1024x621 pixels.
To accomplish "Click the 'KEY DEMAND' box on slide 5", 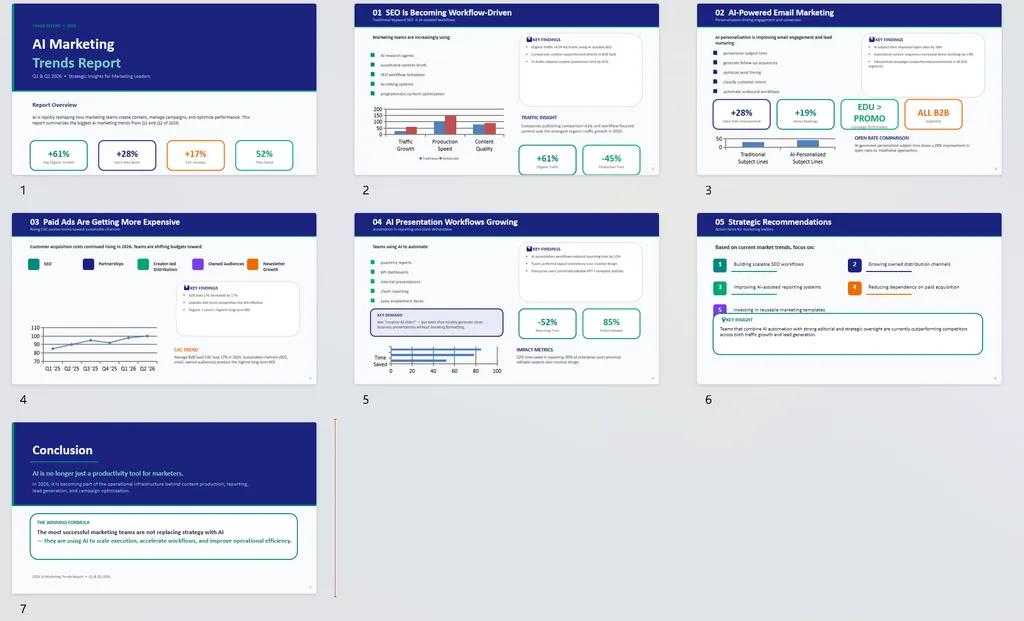I will [x=436, y=323].
